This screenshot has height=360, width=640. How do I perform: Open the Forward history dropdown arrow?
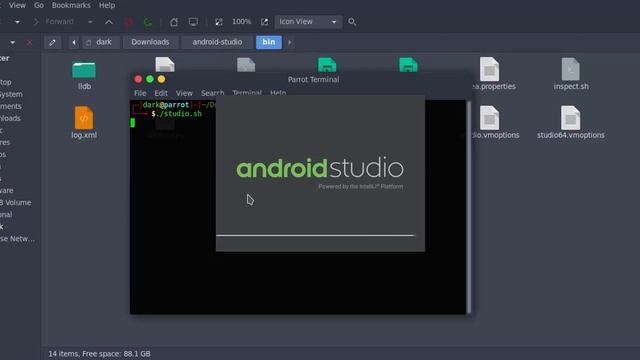tap(90, 22)
